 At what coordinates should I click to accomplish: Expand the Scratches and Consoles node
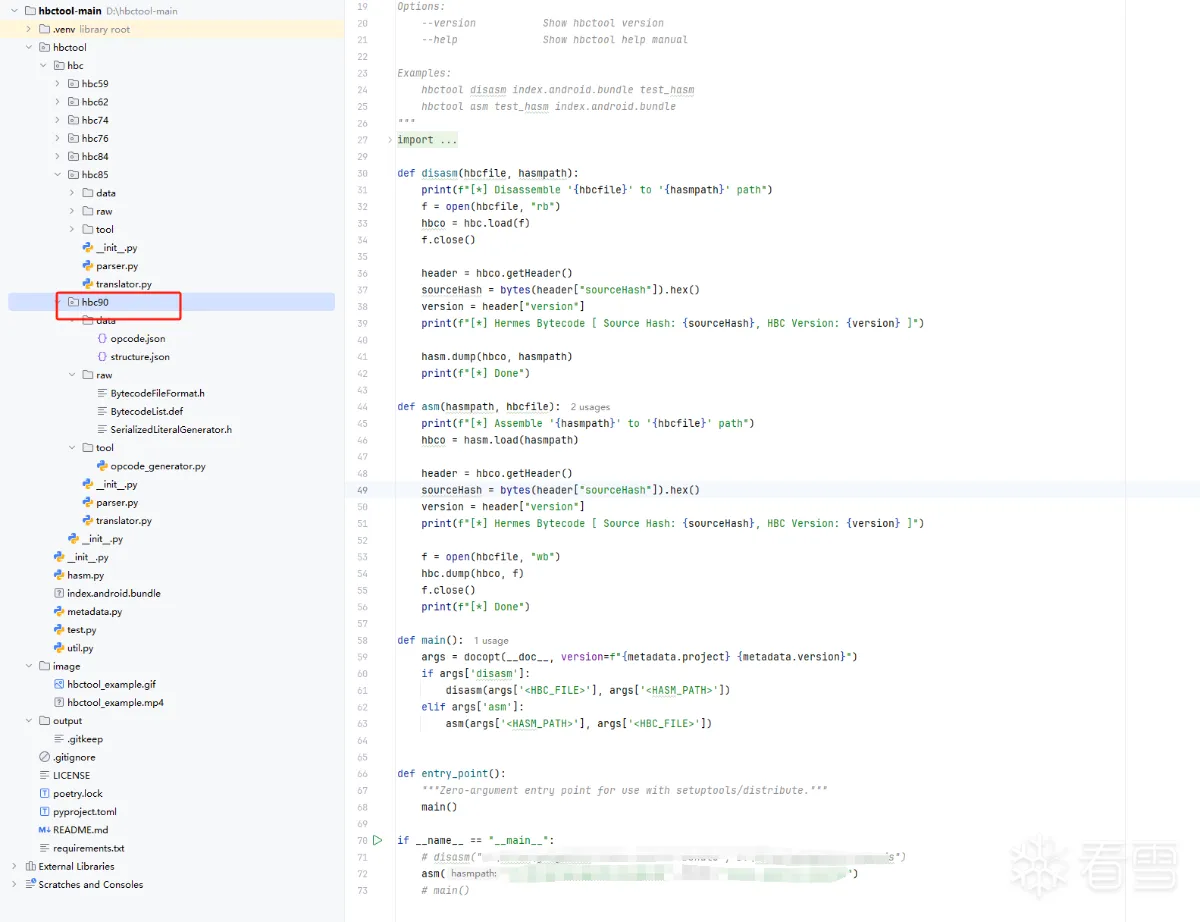click(x=14, y=884)
